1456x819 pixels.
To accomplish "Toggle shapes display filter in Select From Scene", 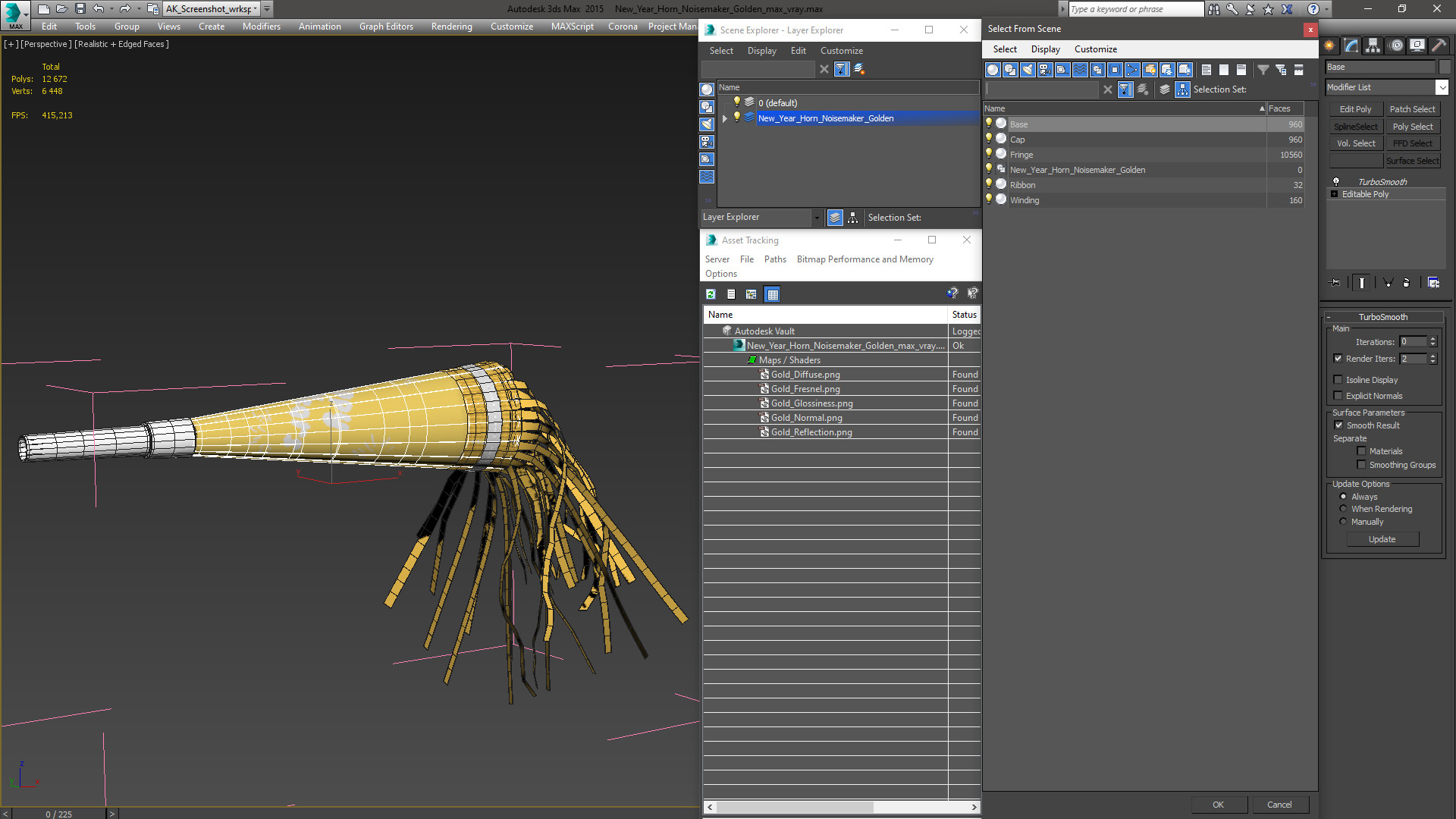I will point(1010,70).
